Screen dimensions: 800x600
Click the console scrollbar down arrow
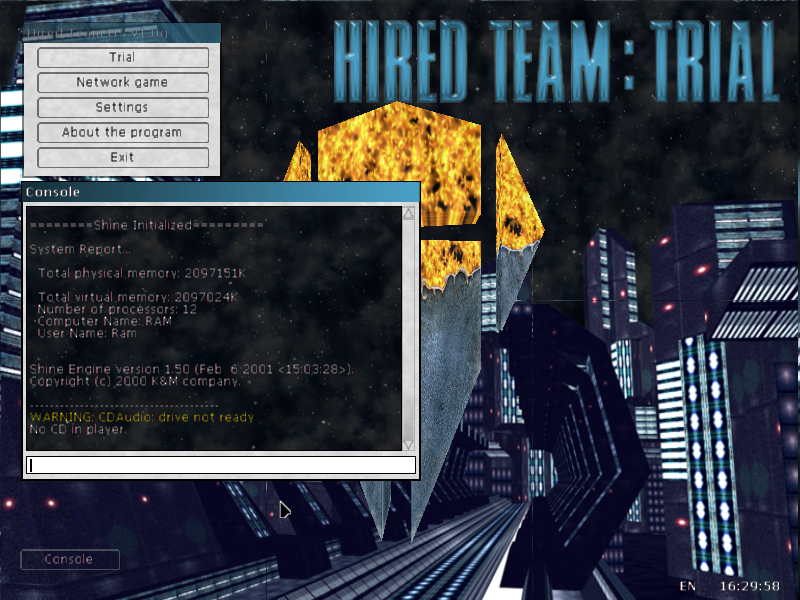(409, 444)
